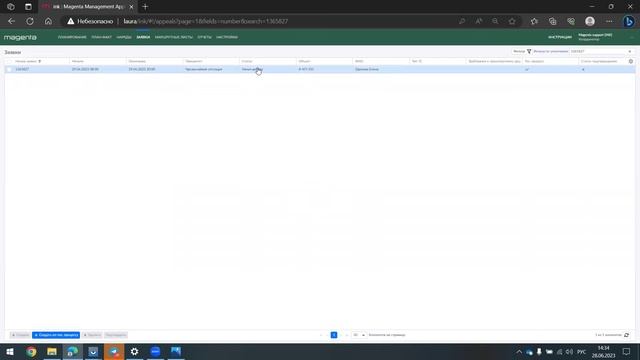Viewport: 640px width, 360px height.
Task: Open the browser collections icon
Action: tap(552, 21)
